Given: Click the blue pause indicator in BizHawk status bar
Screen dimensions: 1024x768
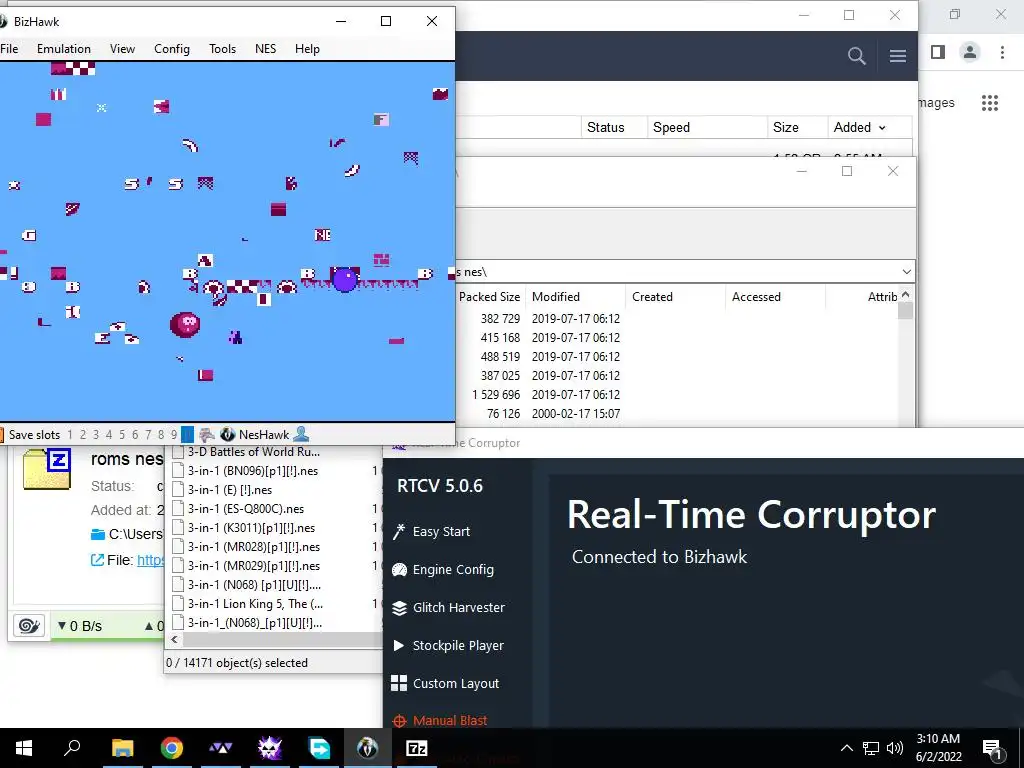Looking at the screenshot, I should pyautogui.click(x=187, y=434).
